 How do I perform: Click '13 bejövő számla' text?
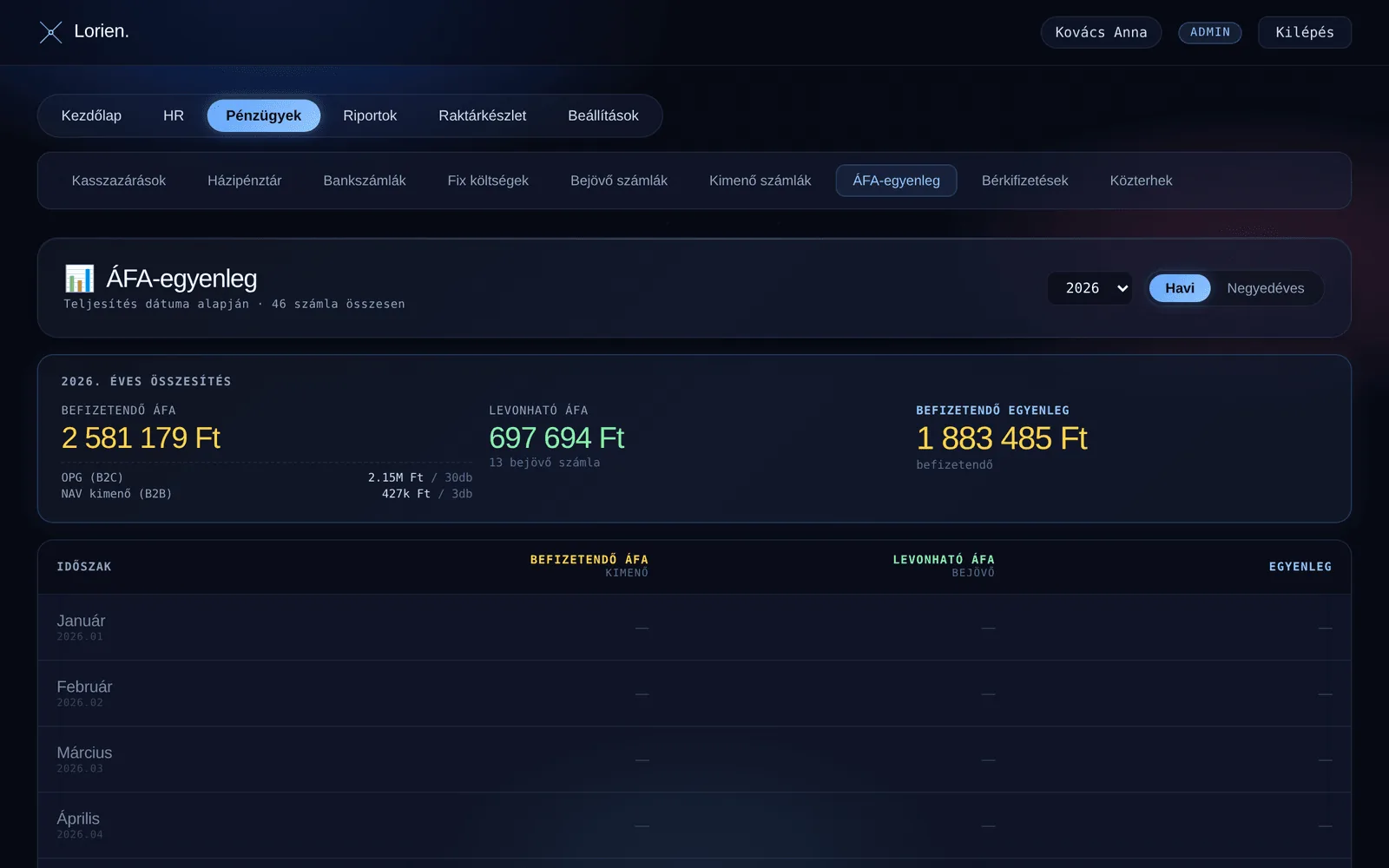pyautogui.click(x=544, y=463)
